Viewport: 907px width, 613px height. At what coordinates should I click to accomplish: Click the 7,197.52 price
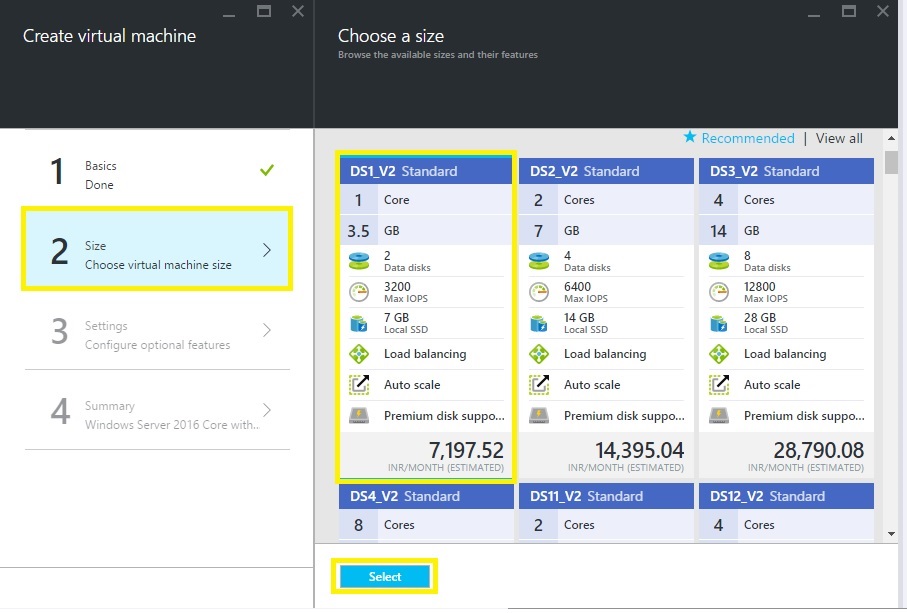point(466,450)
